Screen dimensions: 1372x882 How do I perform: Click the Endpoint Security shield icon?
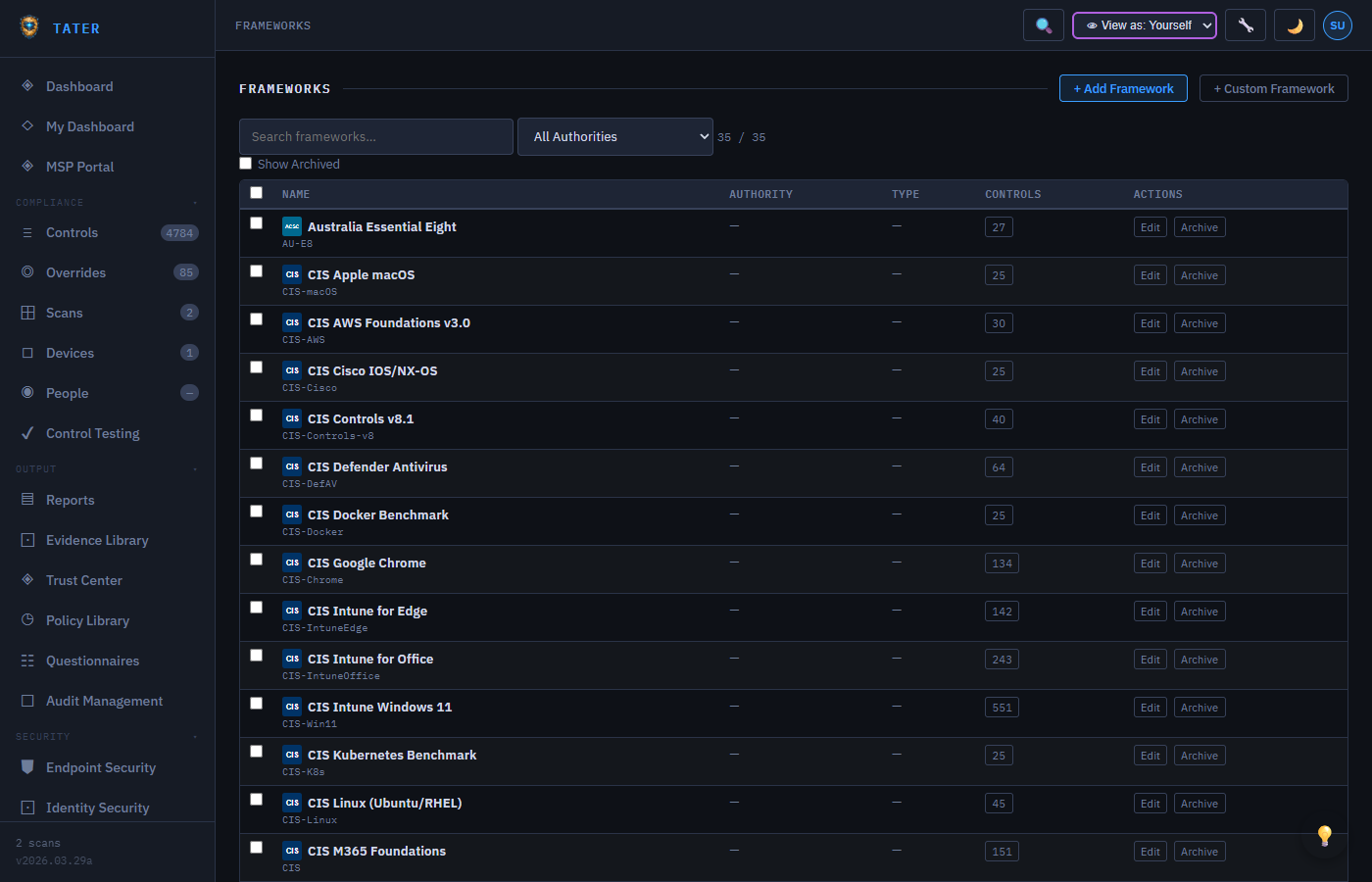[x=27, y=766]
